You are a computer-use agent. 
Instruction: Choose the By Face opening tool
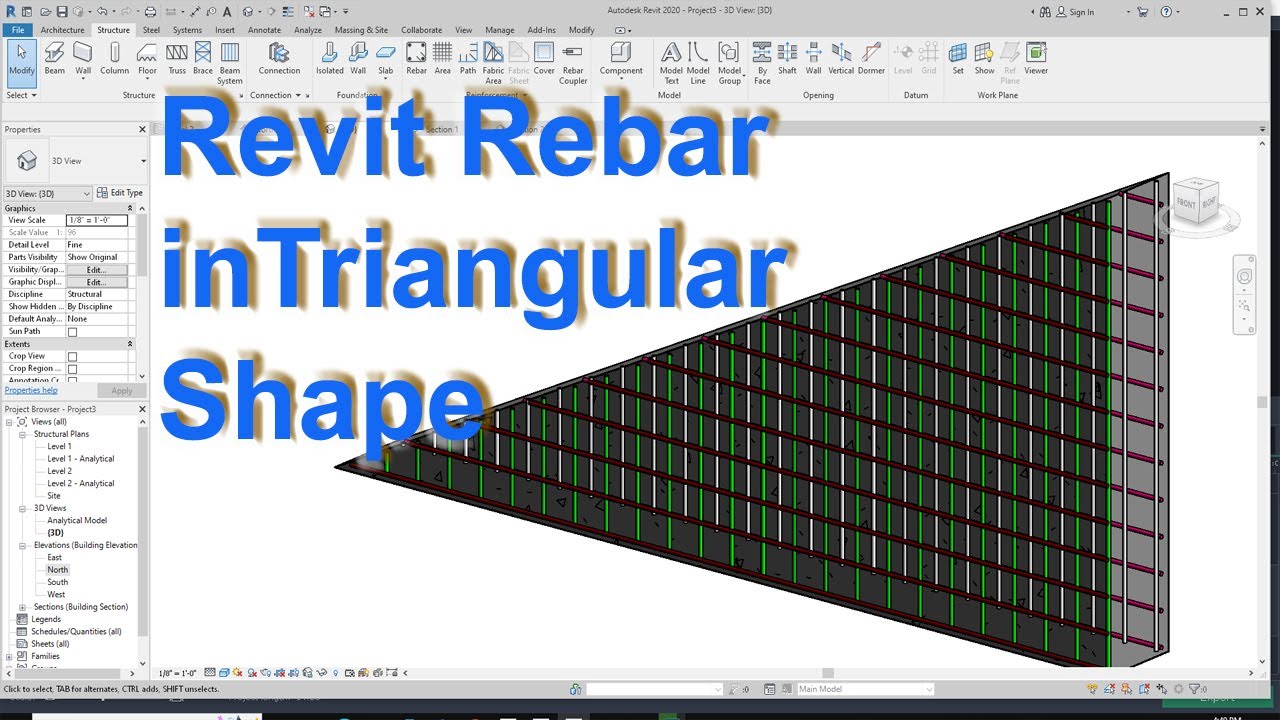(x=762, y=63)
